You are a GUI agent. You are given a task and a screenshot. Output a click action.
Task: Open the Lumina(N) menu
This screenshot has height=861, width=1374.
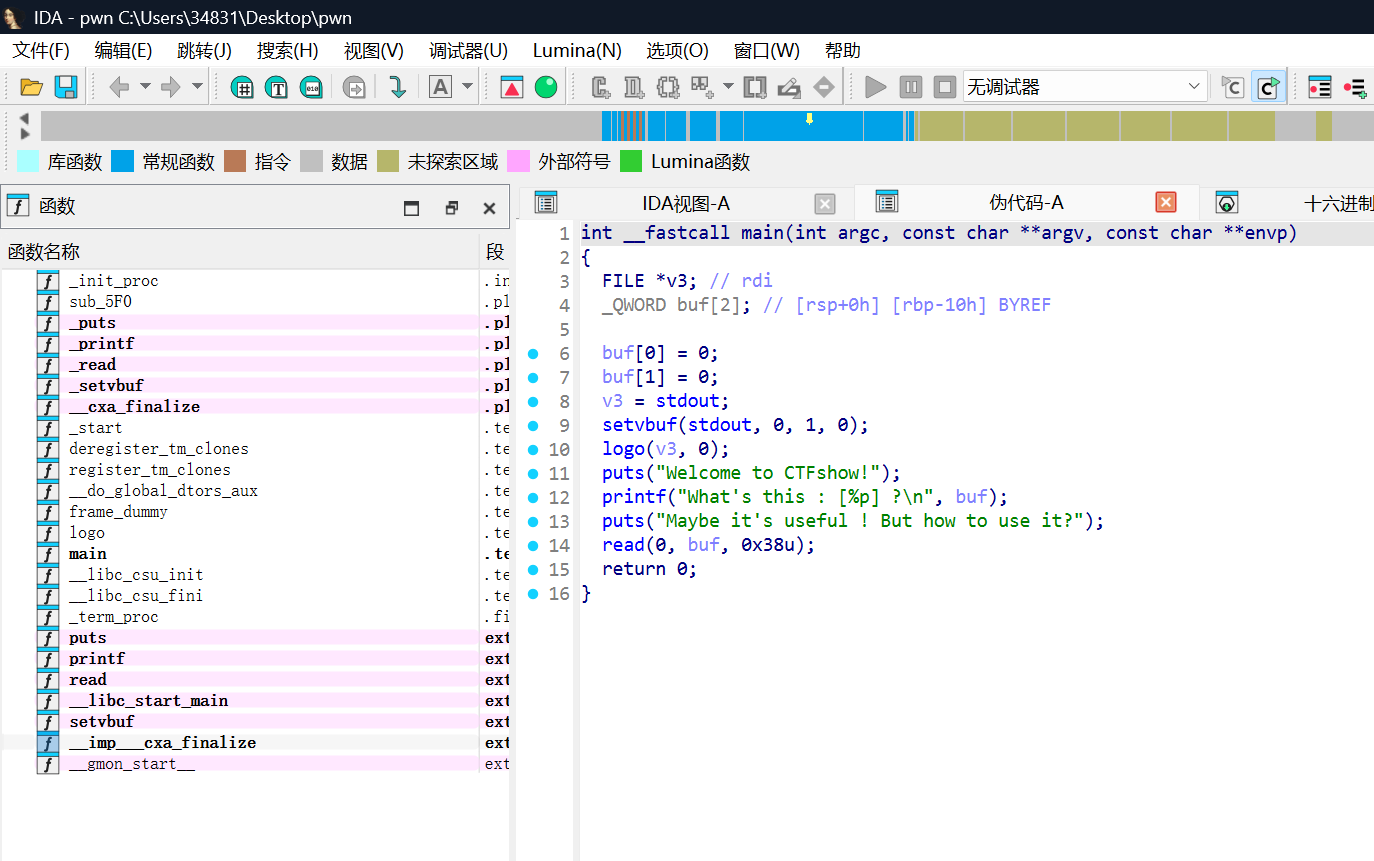tap(577, 51)
